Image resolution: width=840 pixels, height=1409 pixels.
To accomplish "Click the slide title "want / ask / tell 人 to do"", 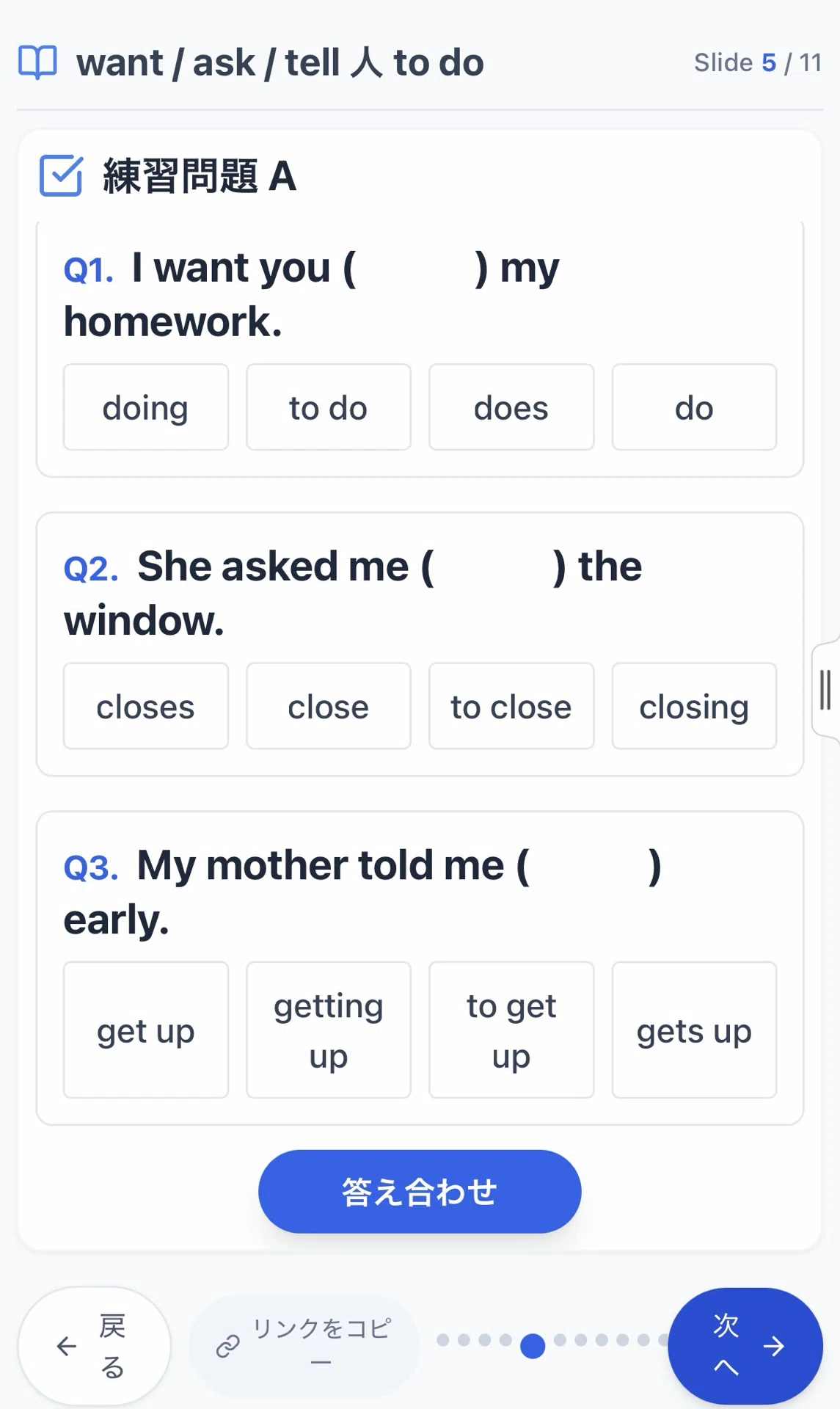I will [x=280, y=62].
